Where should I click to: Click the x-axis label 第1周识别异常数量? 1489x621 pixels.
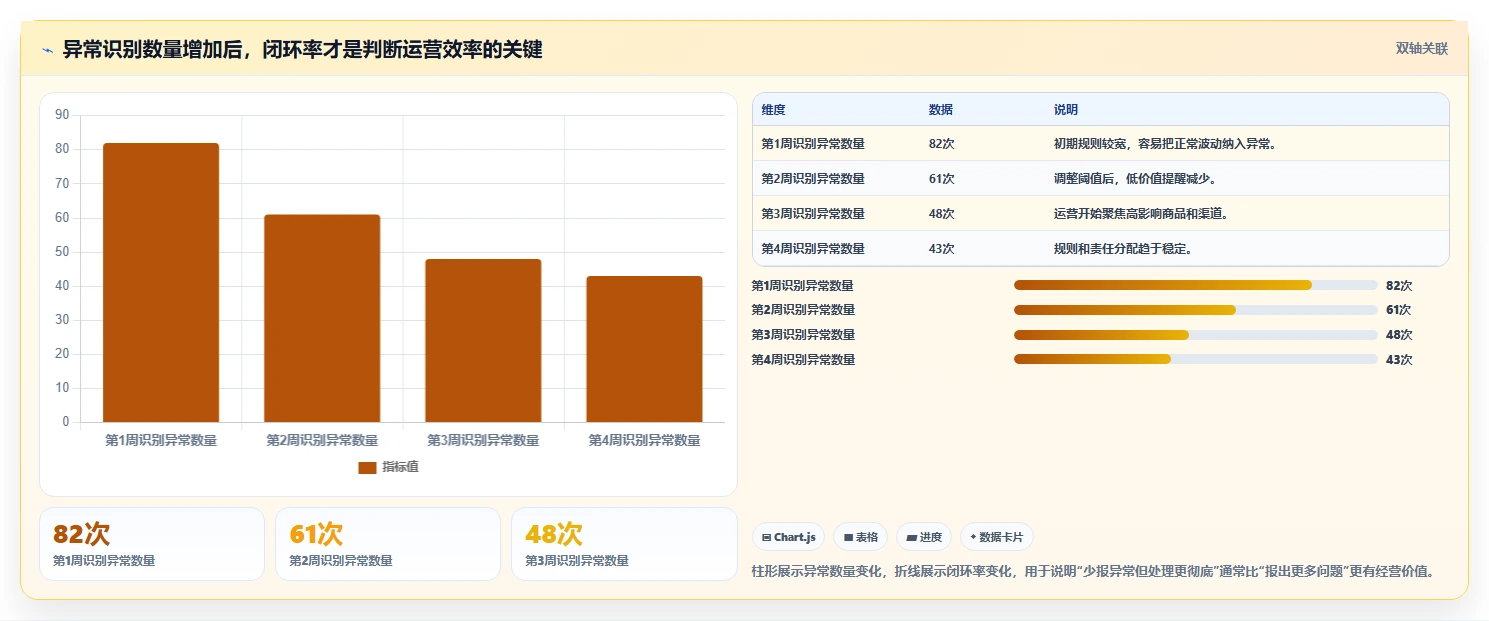coord(161,440)
